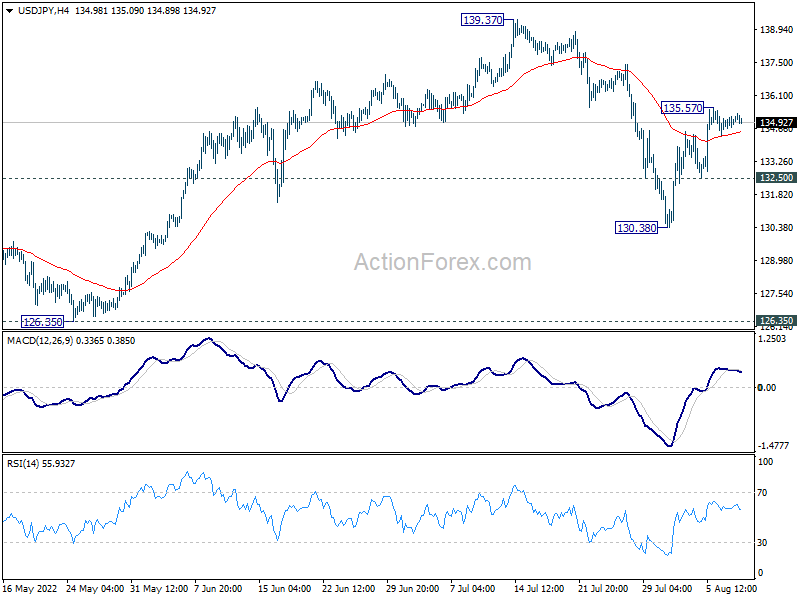The image size is (800, 600).
Task: Click the 139.370 high price label
Action: [483, 20]
